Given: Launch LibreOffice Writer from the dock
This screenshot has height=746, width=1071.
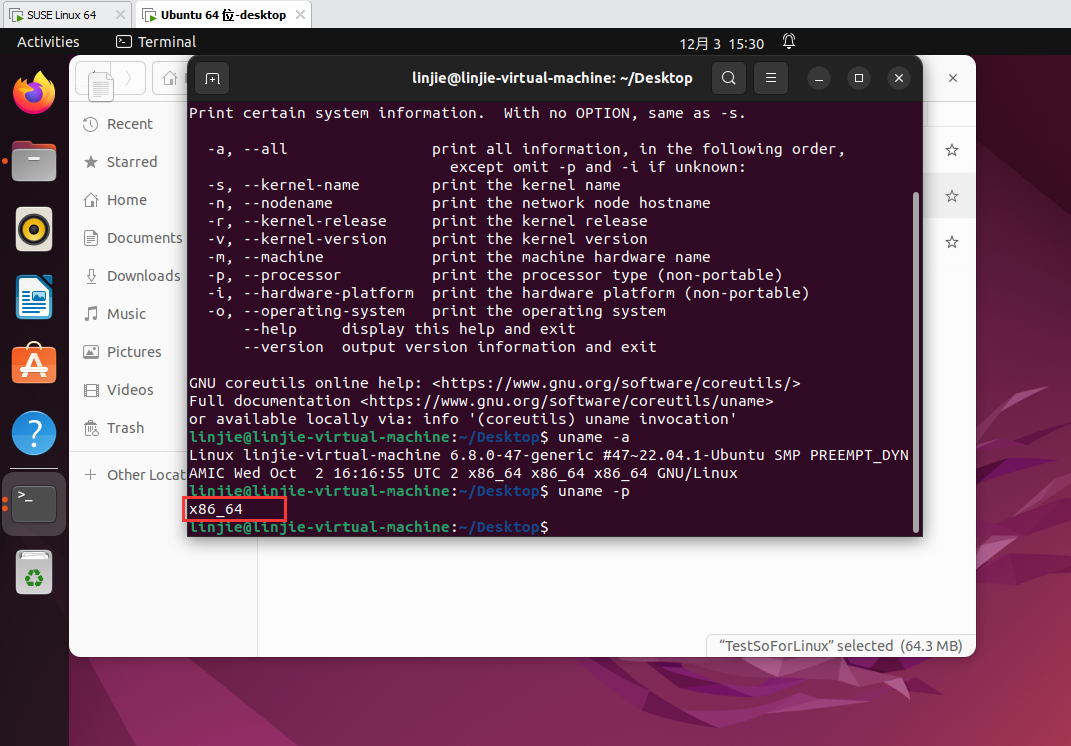Looking at the screenshot, I should point(33,297).
